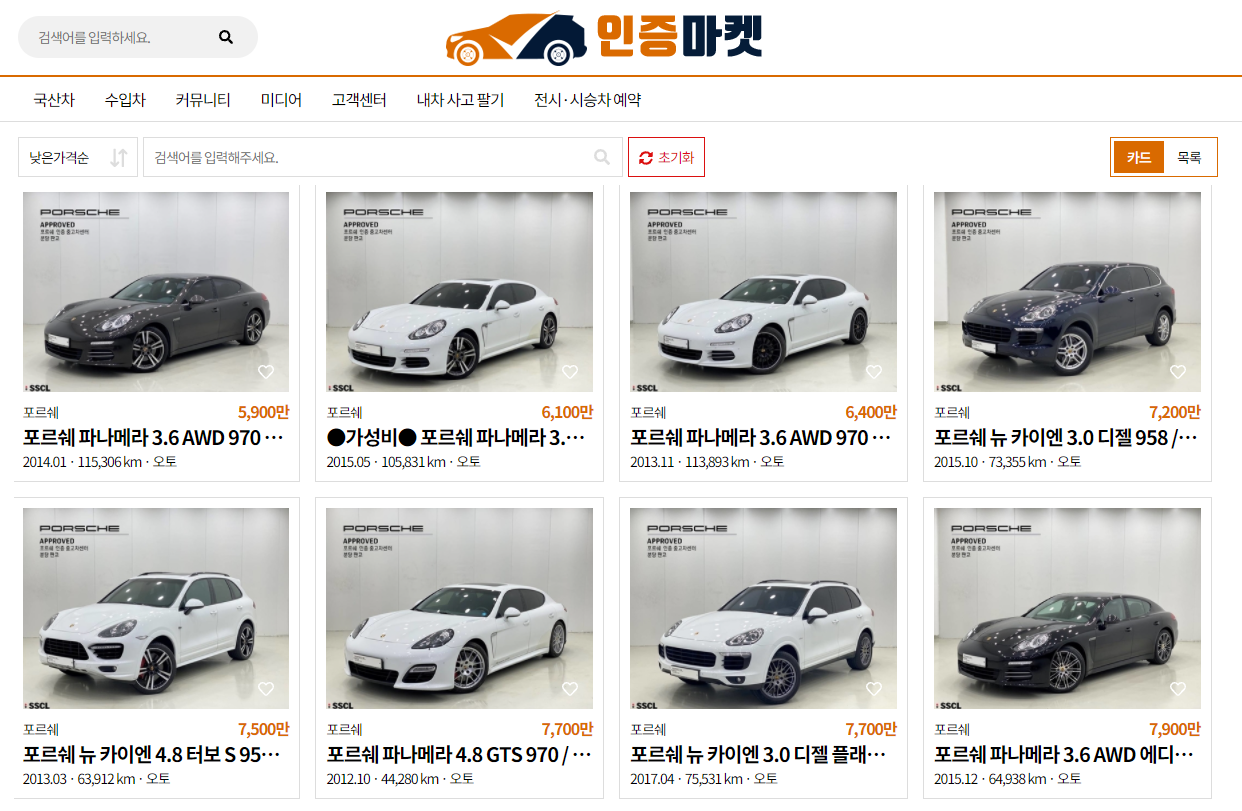Click the 초기화 reset button
Screen dimensions: 1242x811
[x=666, y=157]
